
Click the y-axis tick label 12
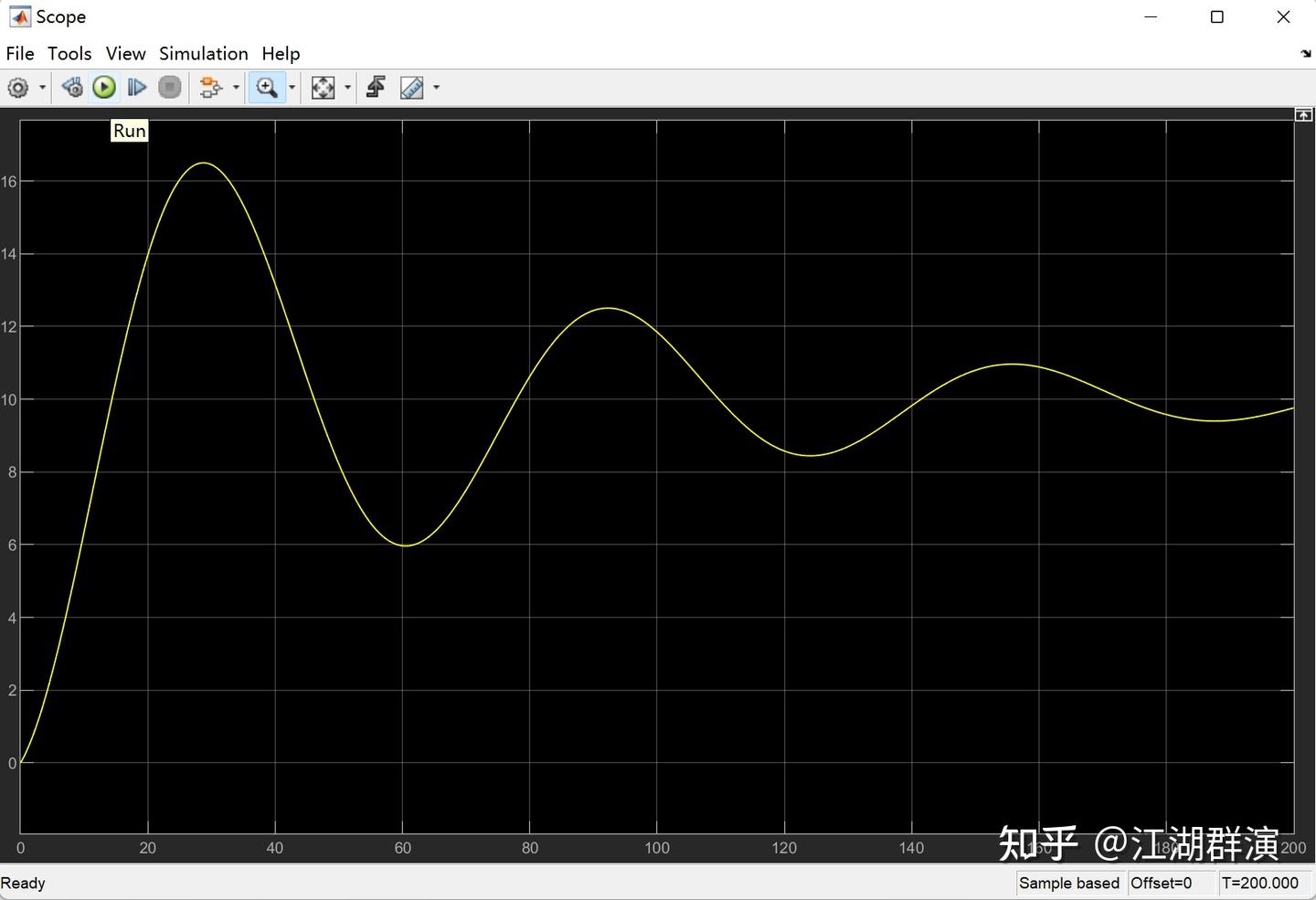(x=9, y=327)
